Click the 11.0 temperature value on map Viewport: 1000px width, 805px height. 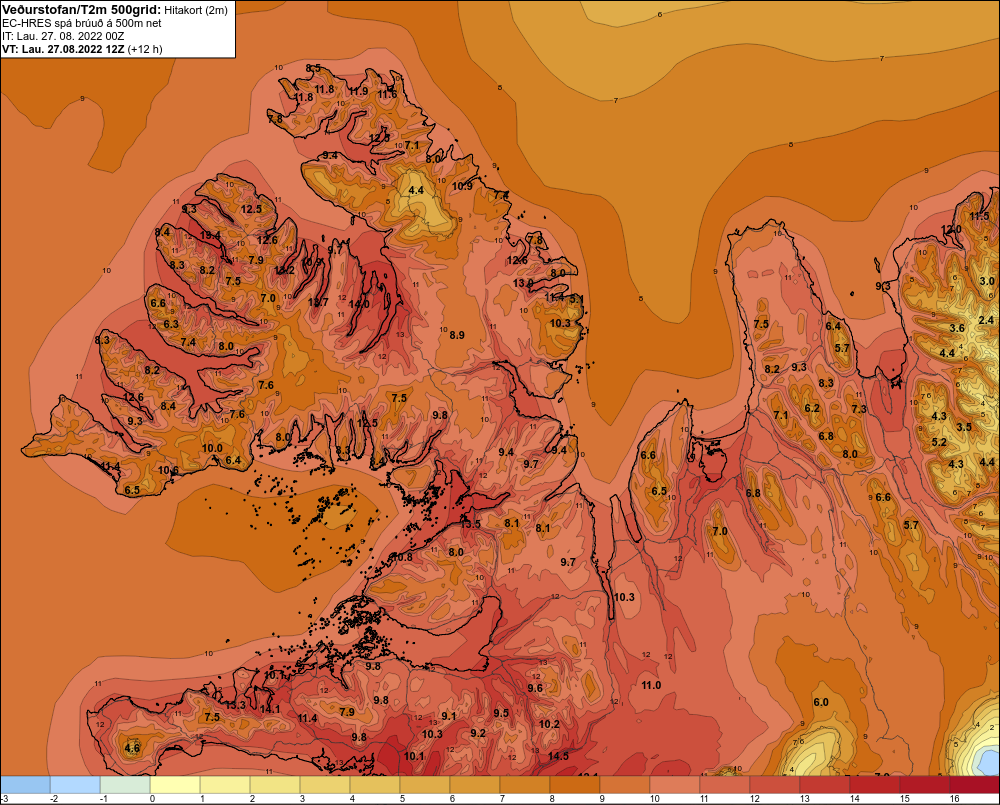click(651, 685)
